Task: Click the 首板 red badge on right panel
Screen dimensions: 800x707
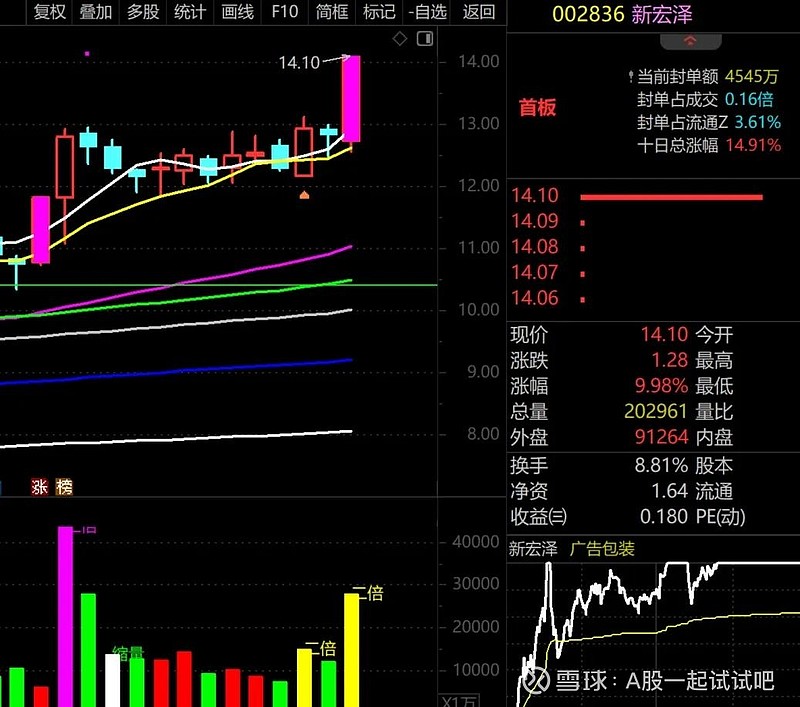Action: pyautogui.click(x=539, y=108)
